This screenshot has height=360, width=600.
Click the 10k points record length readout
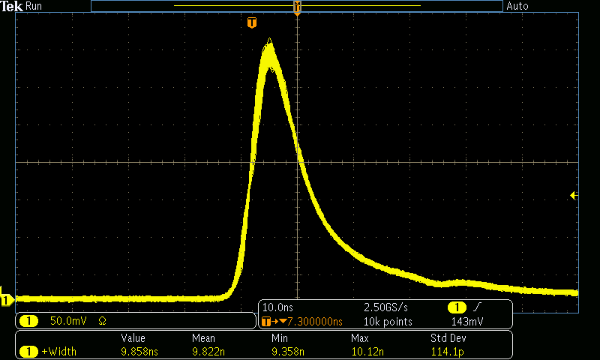pyautogui.click(x=388, y=322)
